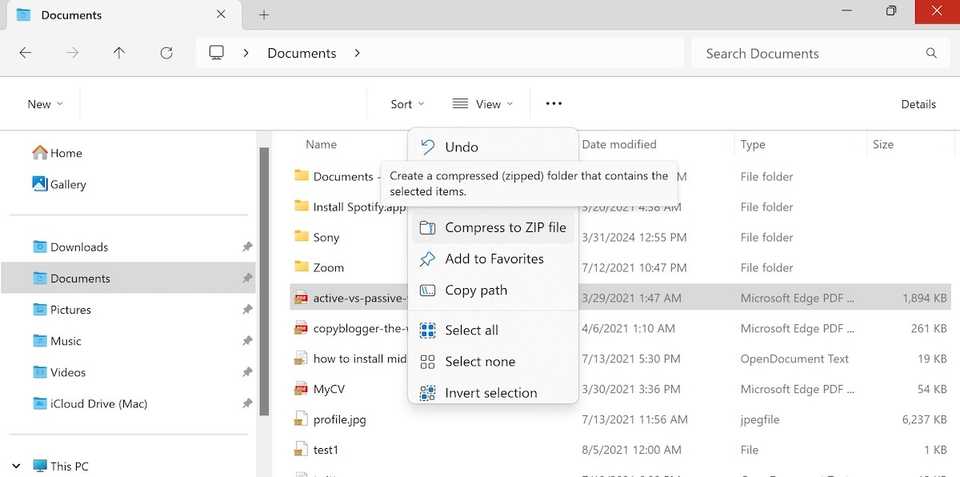Open the Sort dropdown
This screenshot has height=477, width=960.
pos(407,104)
